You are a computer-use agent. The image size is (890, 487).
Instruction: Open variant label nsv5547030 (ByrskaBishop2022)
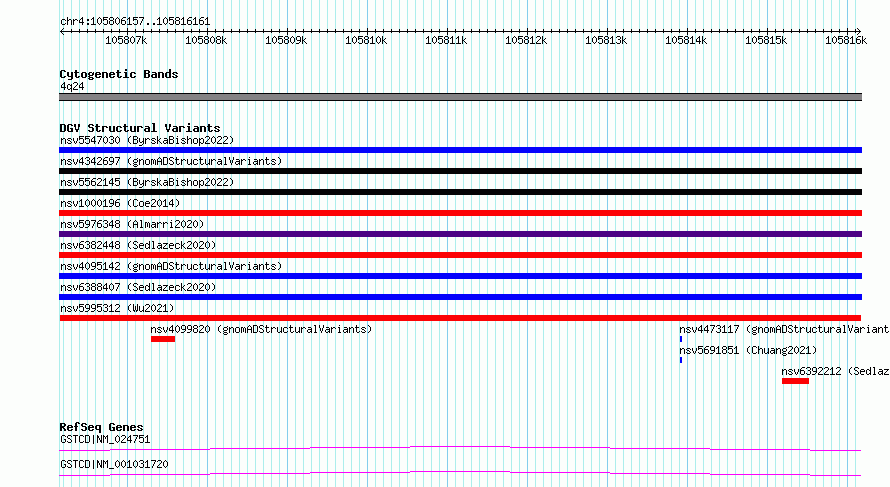pos(147,140)
